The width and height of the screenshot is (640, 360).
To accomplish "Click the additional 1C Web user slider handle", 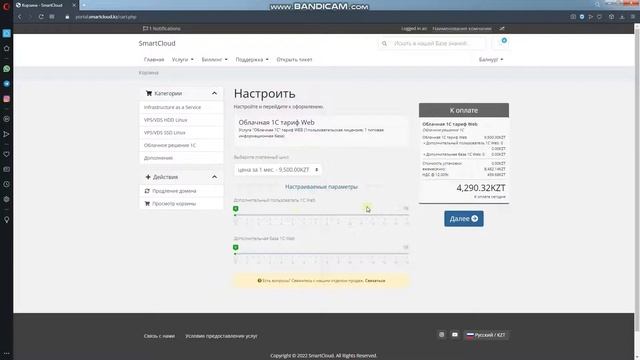I will tap(236, 209).
